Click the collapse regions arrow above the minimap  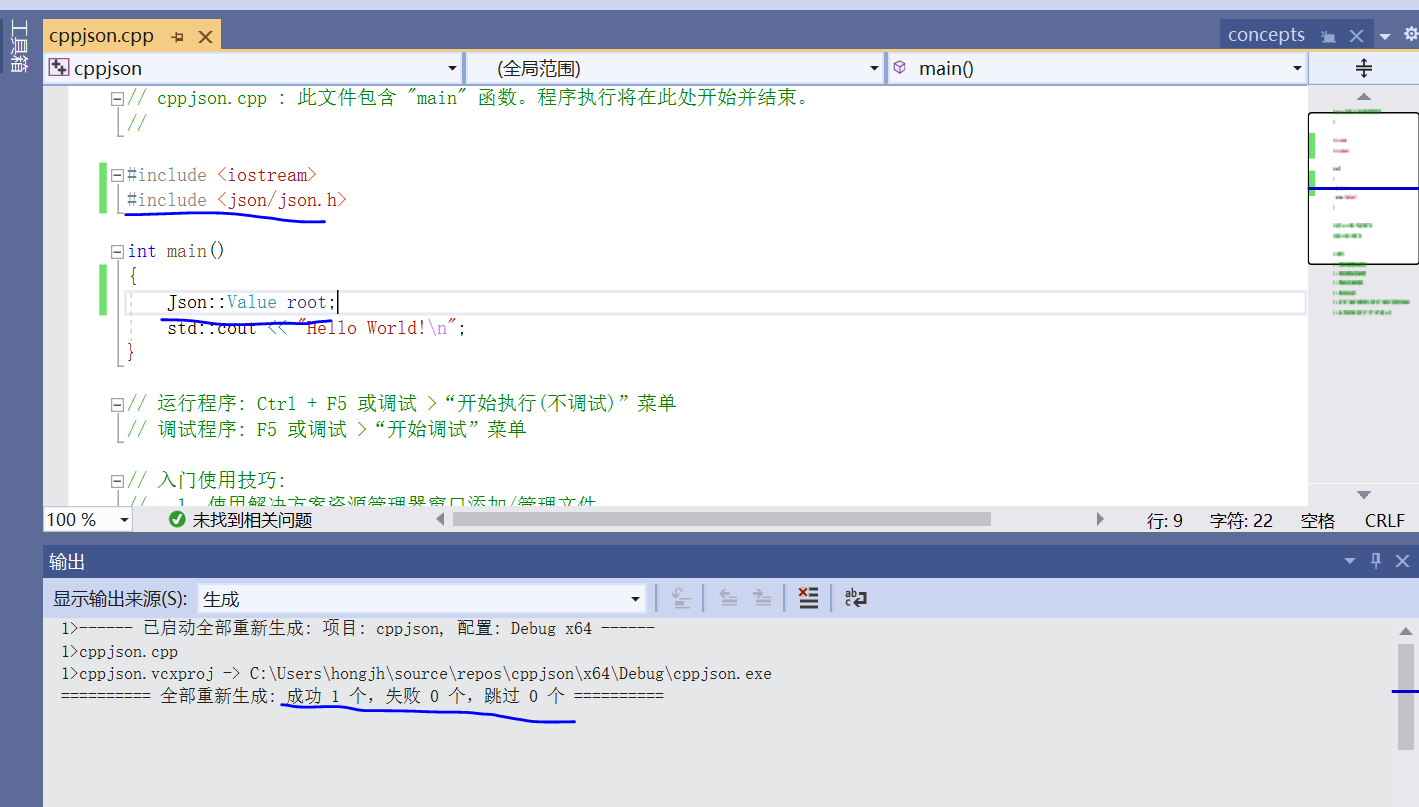coord(1363,96)
